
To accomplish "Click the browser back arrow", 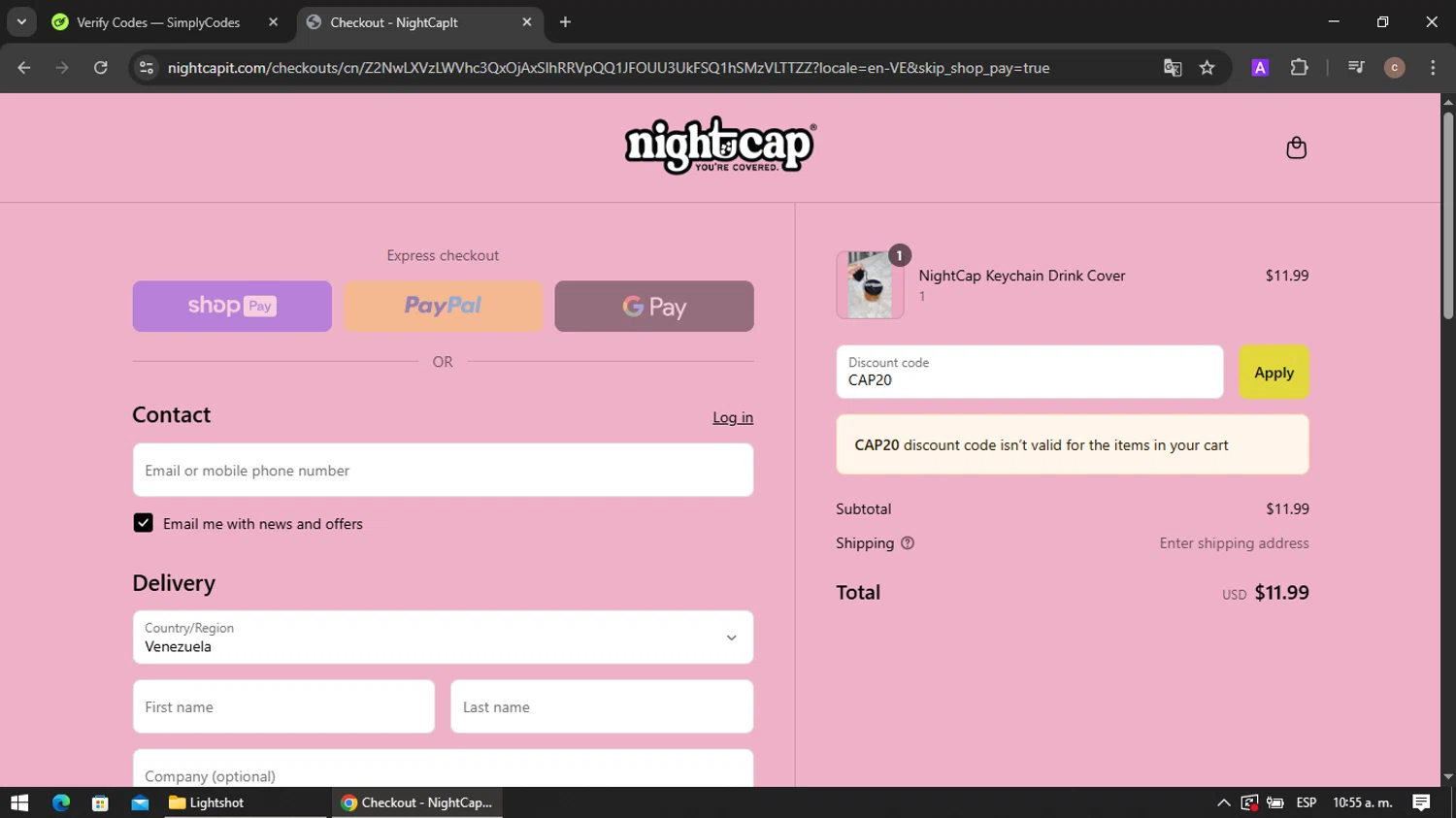I will (x=24, y=68).
